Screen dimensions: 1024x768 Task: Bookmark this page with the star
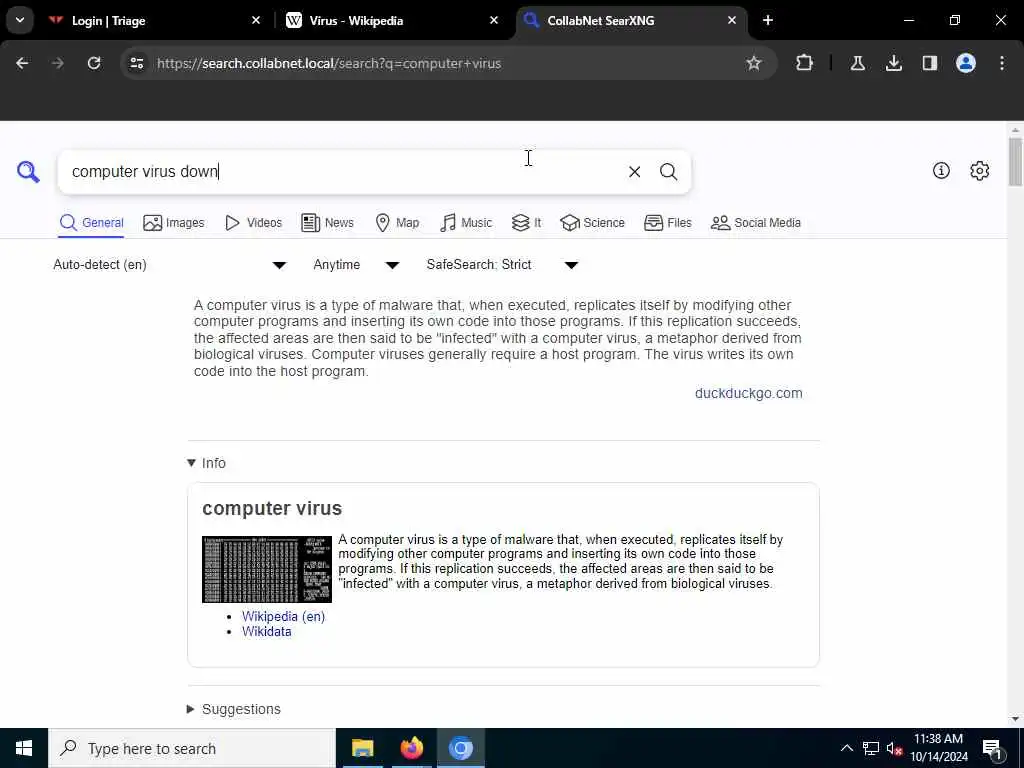754,63
